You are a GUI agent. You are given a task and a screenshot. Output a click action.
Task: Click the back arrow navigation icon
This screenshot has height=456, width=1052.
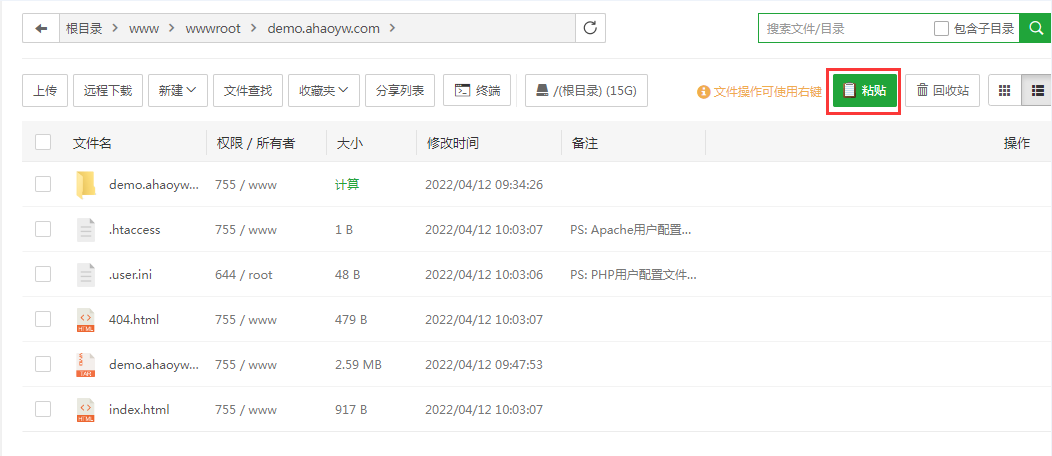pyautogui.click(x=41, y=29)
